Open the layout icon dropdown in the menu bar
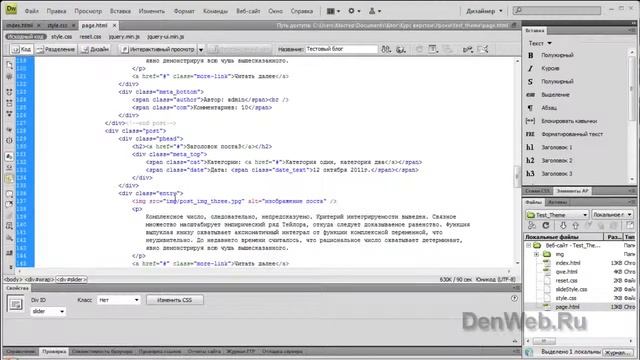This screenshot has height=360, width=640. 333,11
